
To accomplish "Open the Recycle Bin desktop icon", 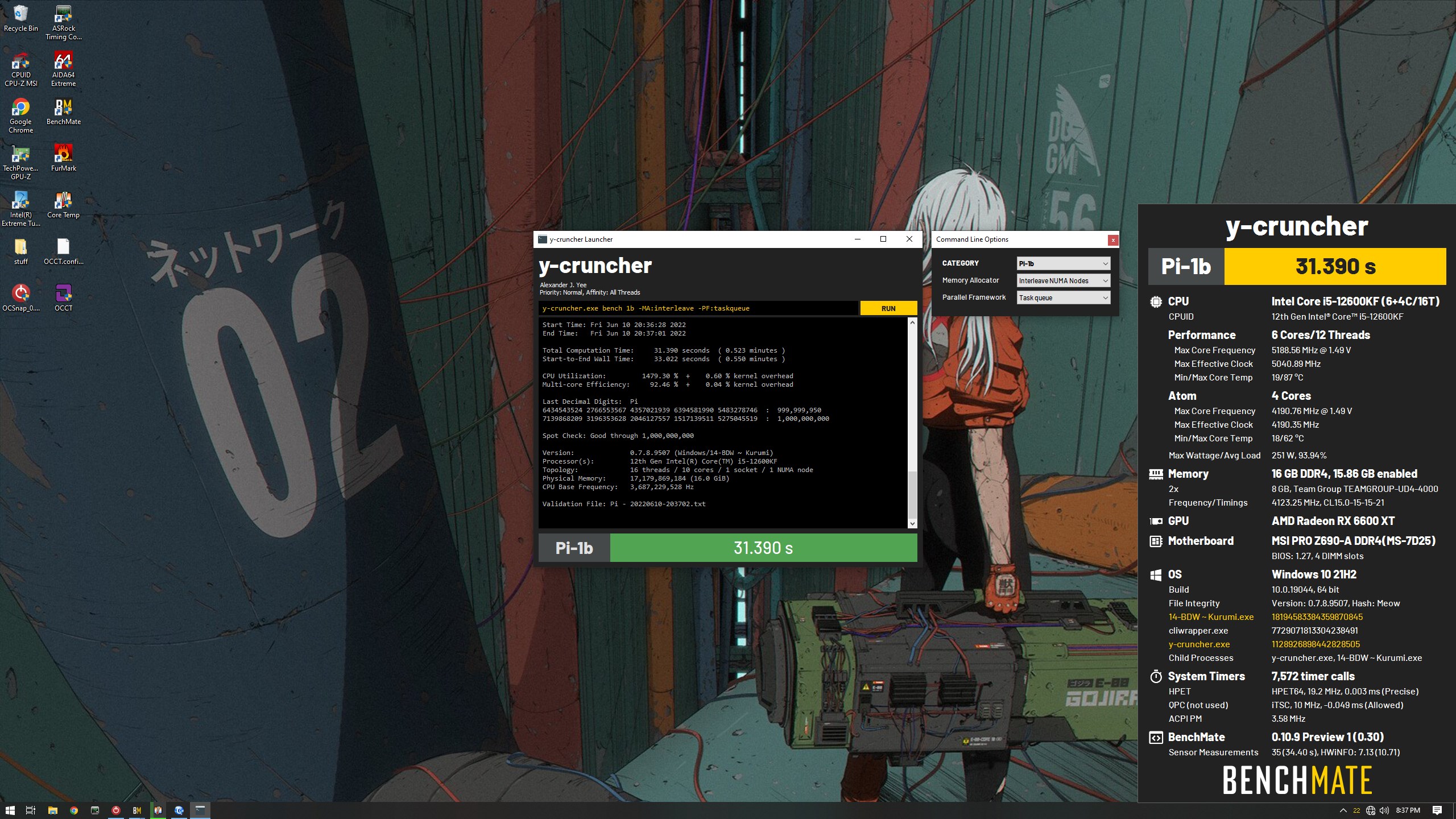I will 20,18.
